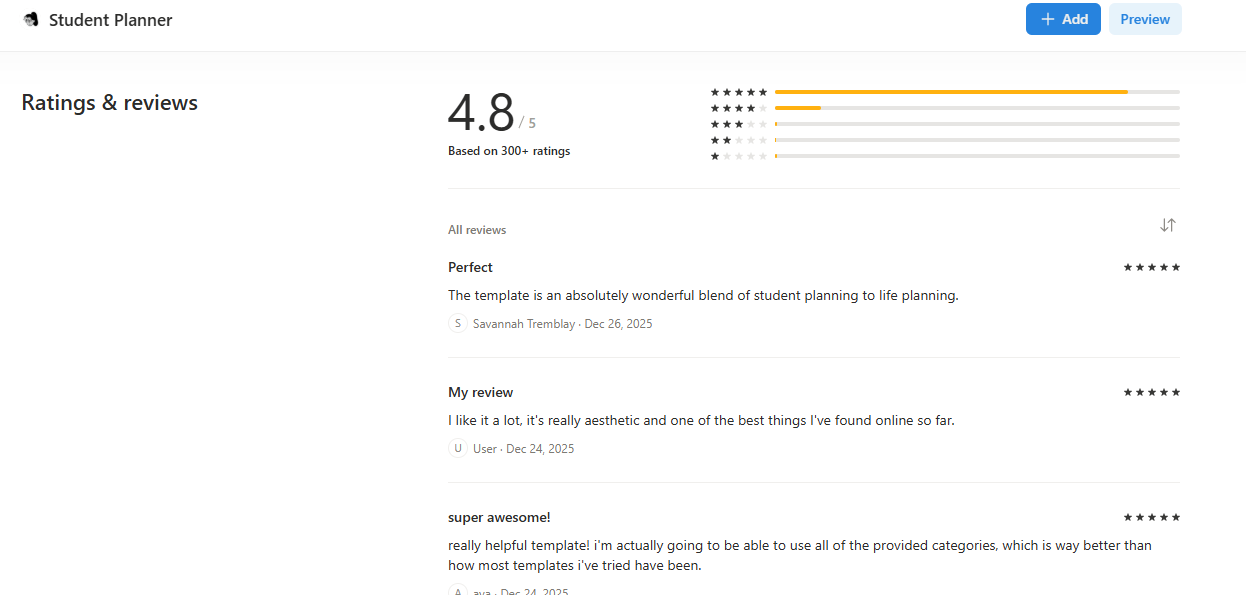This screenshot has height=595, width=1246.
Task: Click the sort reviews arrows icon
Action: pos(1167,225)
